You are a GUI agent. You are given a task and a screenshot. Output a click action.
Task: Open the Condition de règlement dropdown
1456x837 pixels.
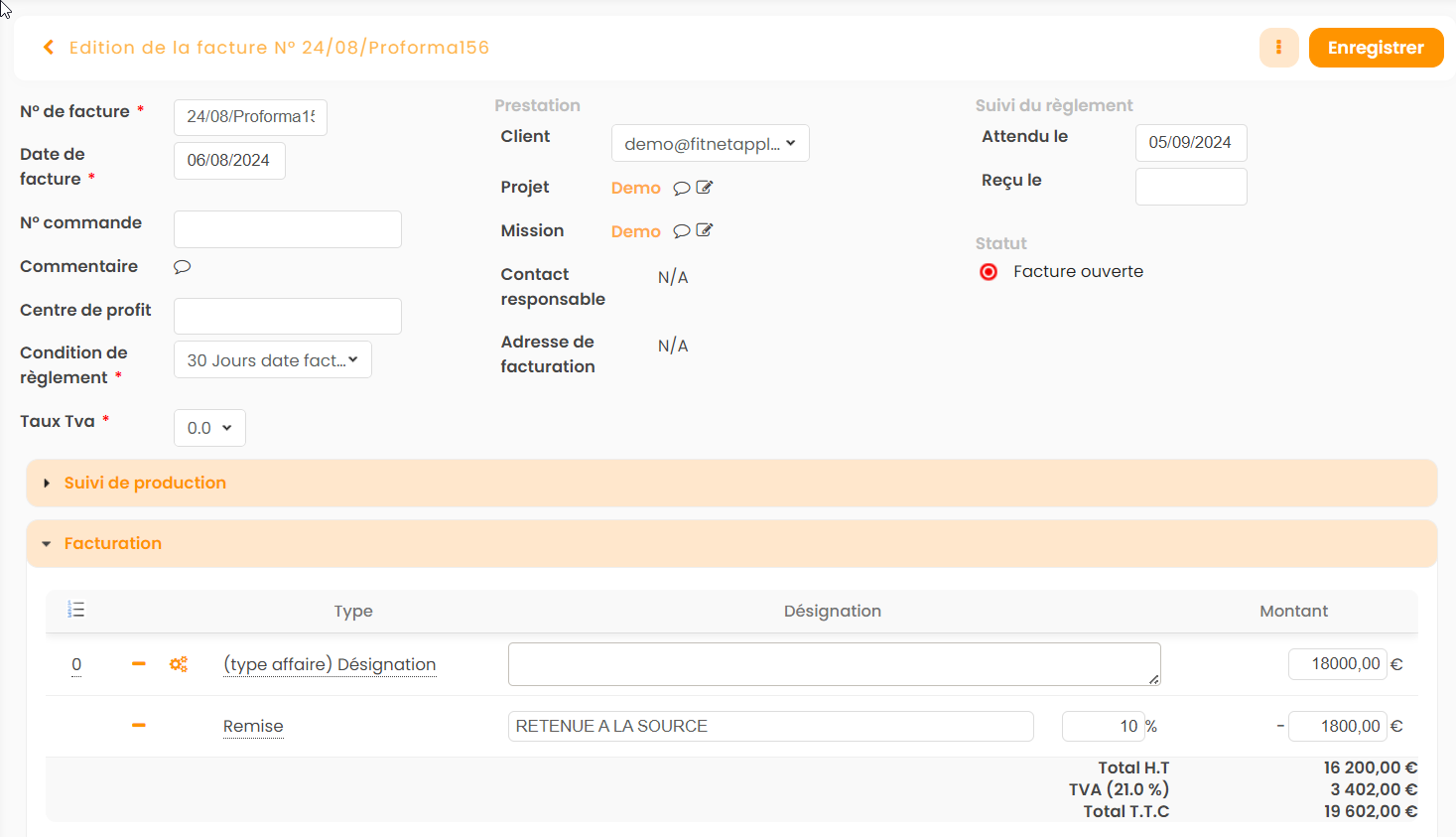point(272,359)
